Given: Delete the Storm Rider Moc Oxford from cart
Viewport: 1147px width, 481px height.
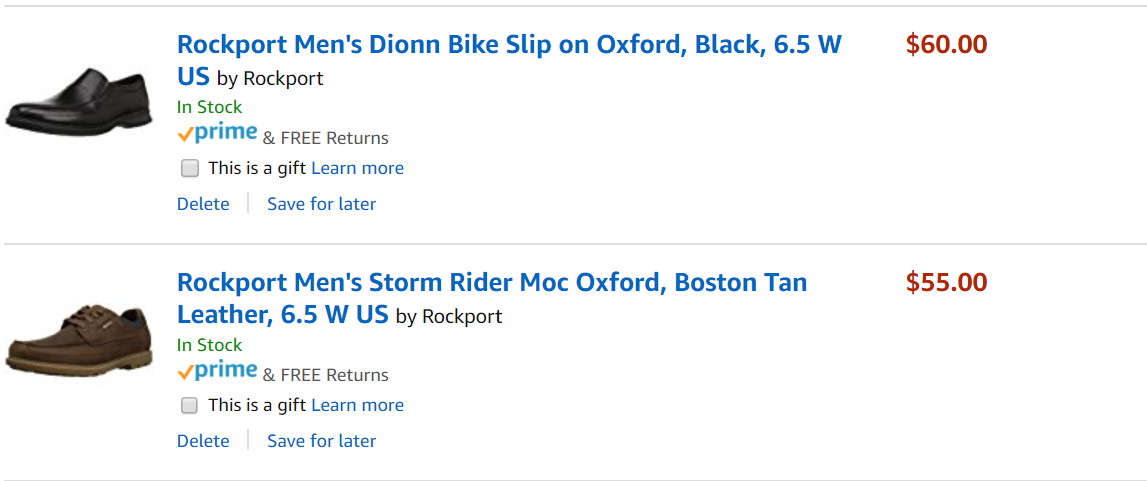Looking at the screenshot, I should pyautogui.click(x=203, y=441).
